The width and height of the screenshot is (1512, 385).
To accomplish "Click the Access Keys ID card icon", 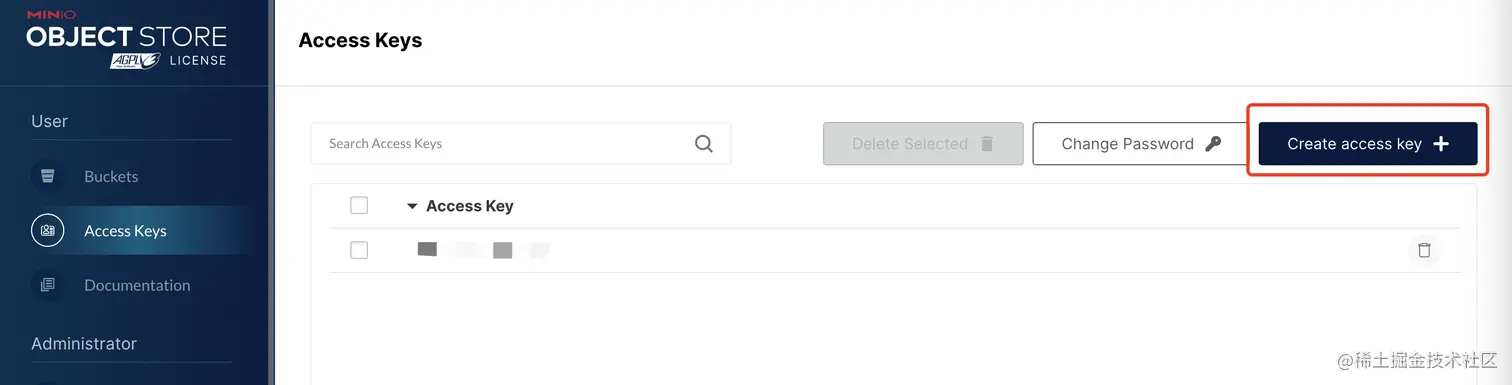I will coord(47,231).
